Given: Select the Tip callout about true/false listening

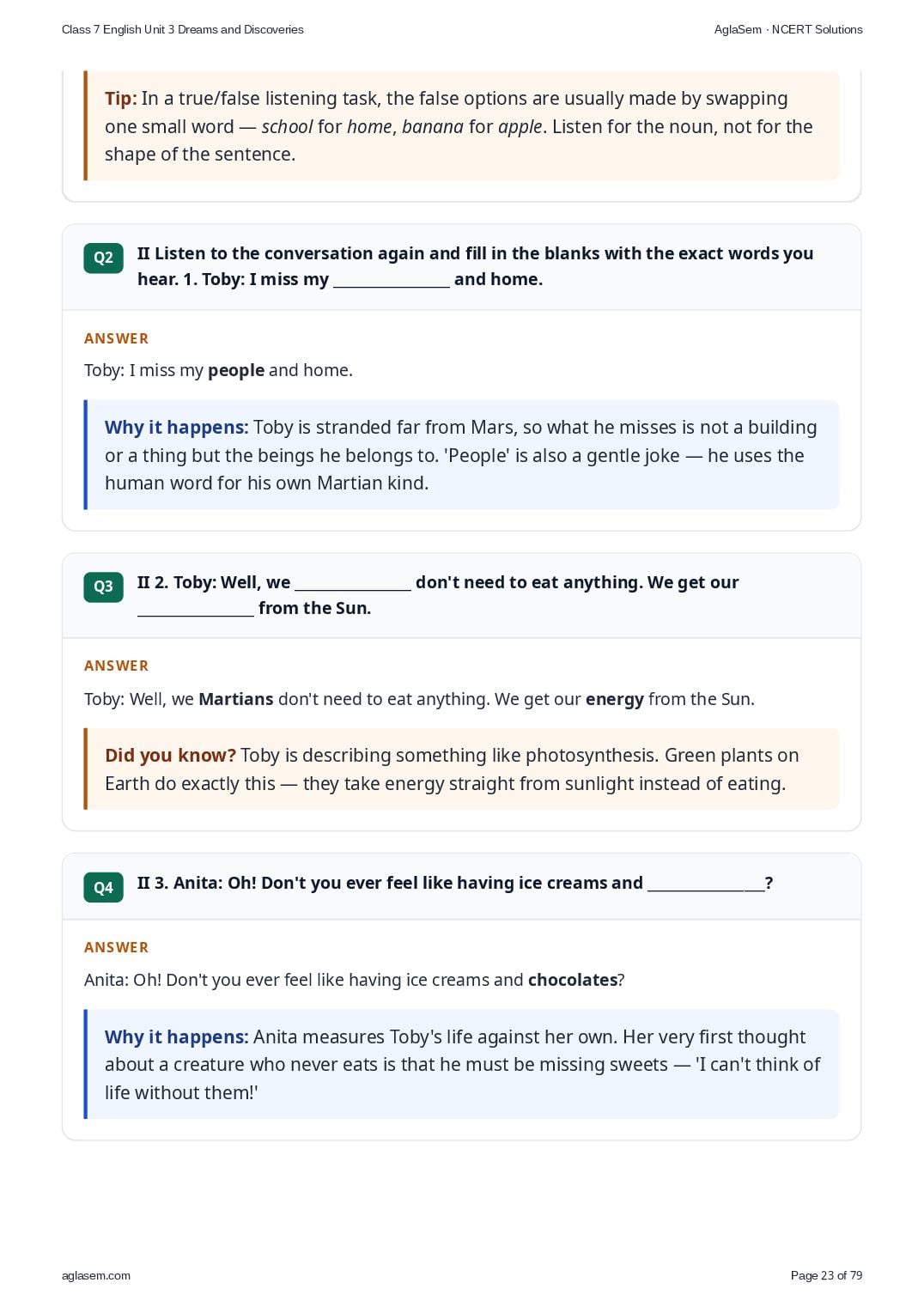Looking at the screenshot, I should (462, 126).
